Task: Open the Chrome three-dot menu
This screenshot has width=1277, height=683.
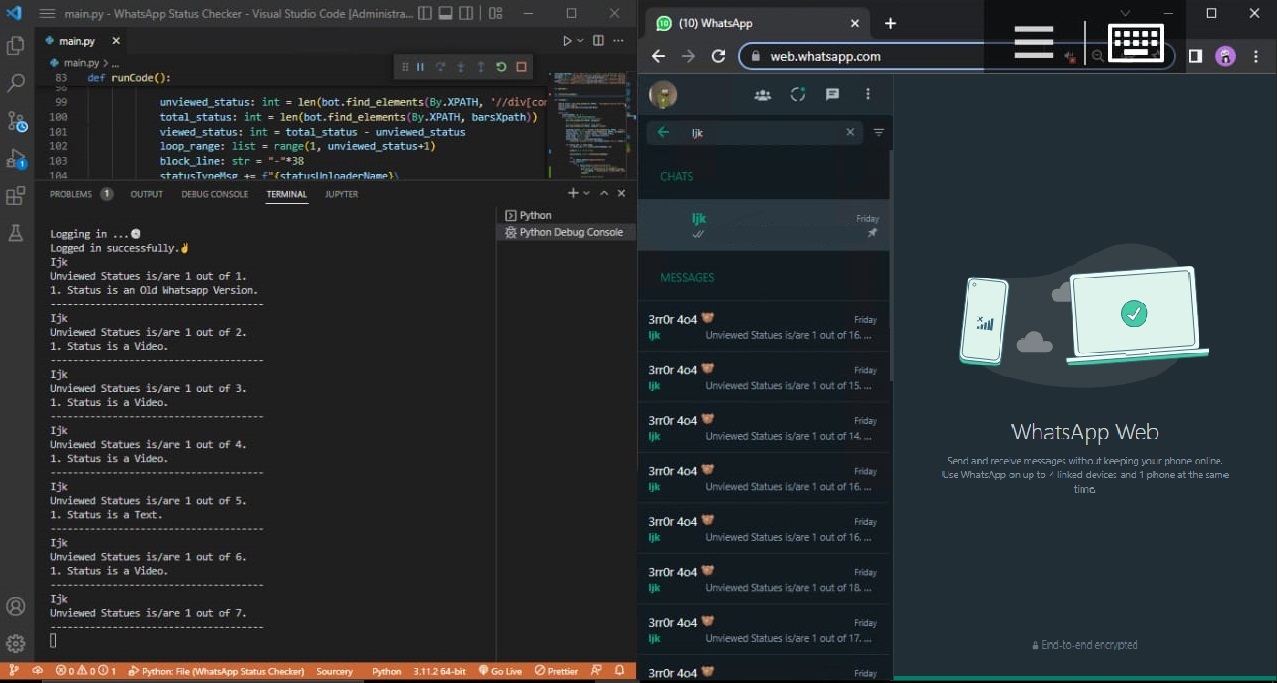Action: pos(1256,56)
